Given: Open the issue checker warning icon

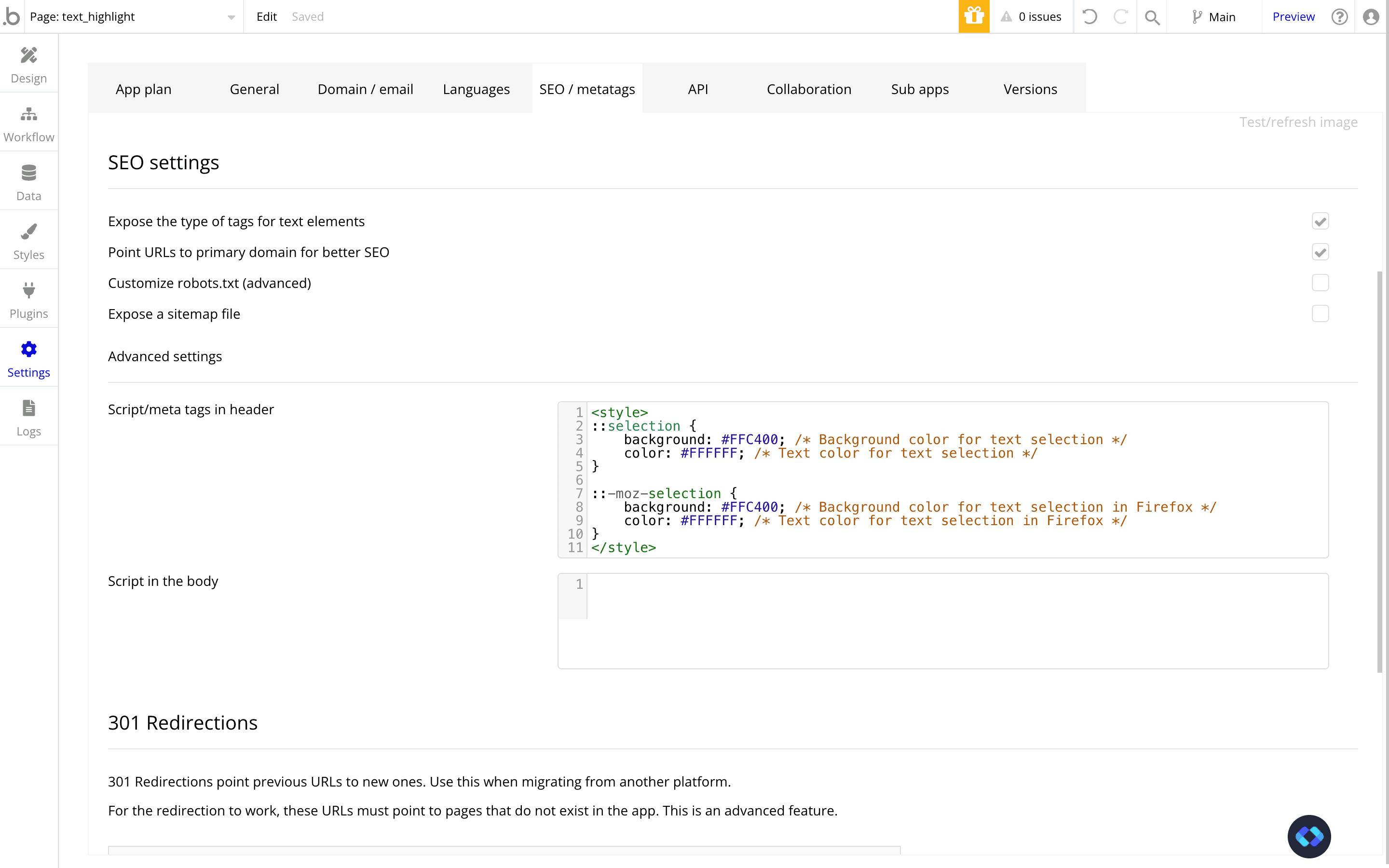Looking at the screenshot, I should pyautogui.click(x=1006, y=17).
